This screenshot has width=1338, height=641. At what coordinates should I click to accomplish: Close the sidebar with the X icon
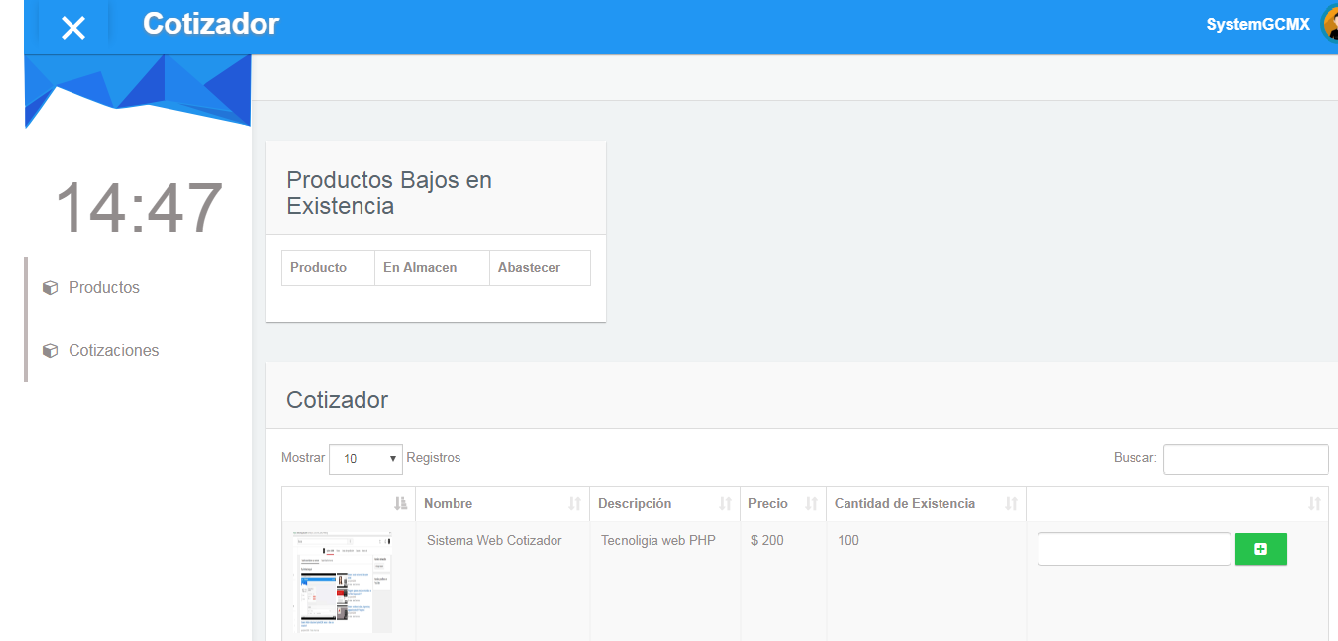(73, 28)
